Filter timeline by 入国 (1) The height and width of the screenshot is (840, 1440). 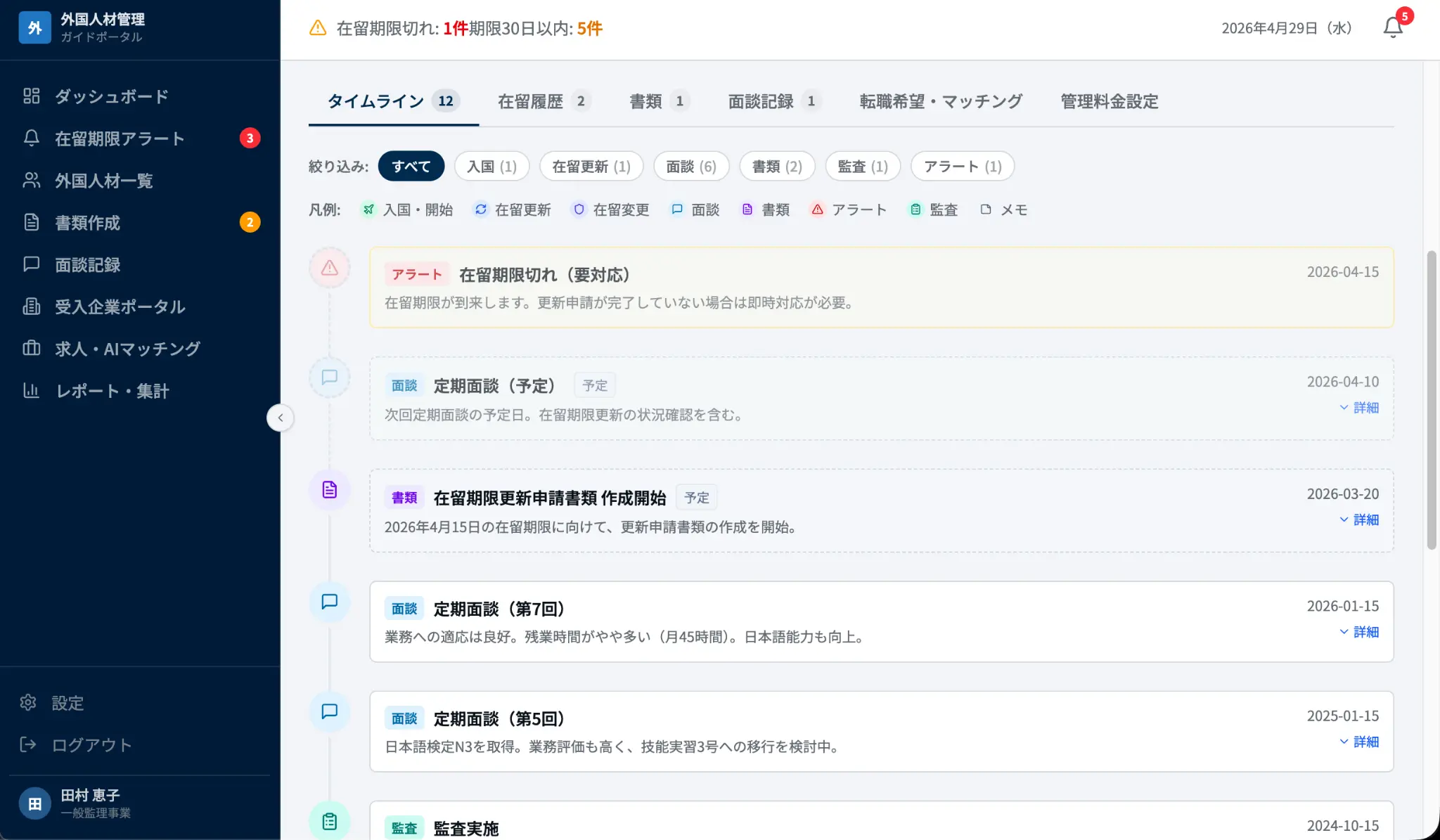pyautogui.click(x=491, y=166)
